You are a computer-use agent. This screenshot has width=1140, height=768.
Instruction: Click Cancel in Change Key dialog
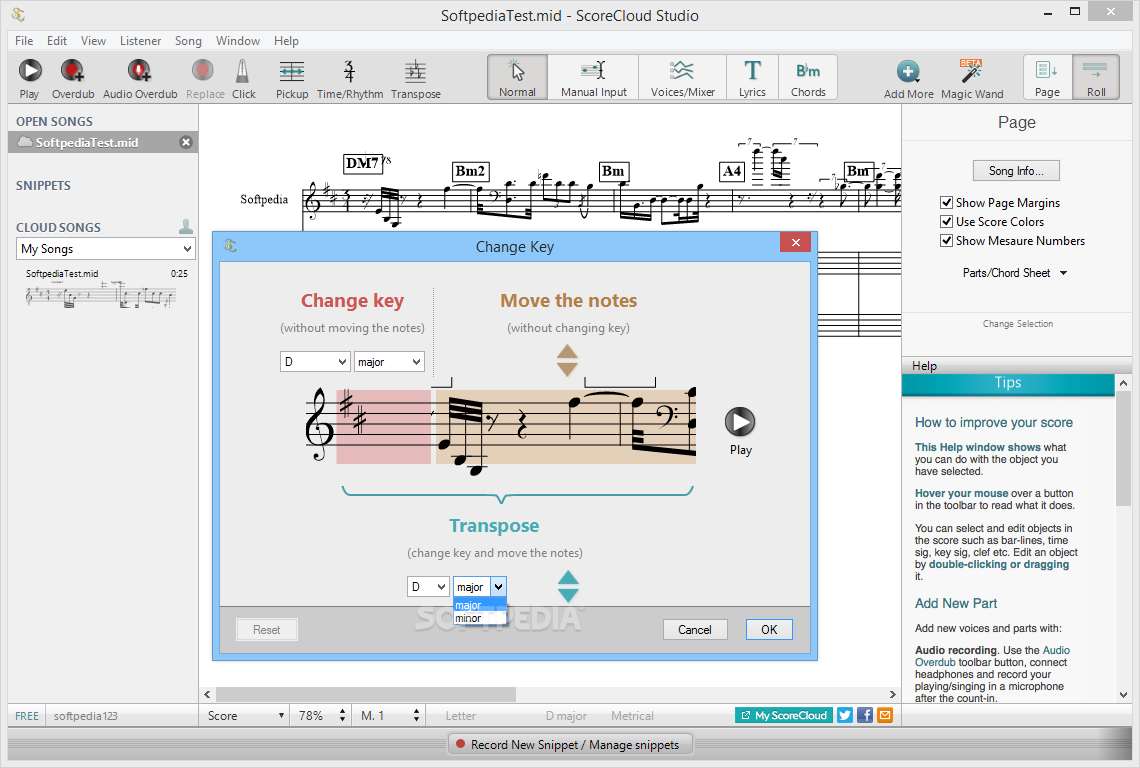pyautogui.click(x=694, y=630)
